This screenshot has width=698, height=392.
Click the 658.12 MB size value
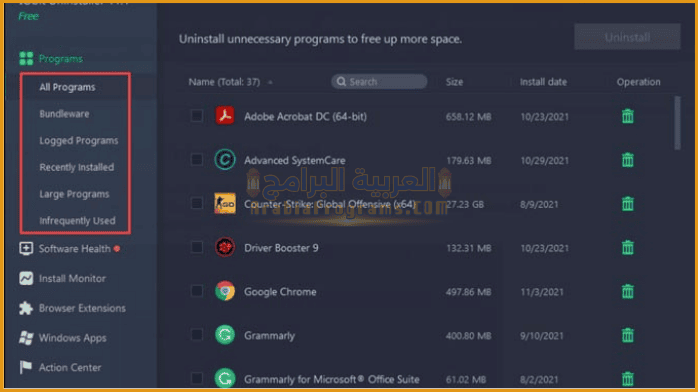(468, 117)
